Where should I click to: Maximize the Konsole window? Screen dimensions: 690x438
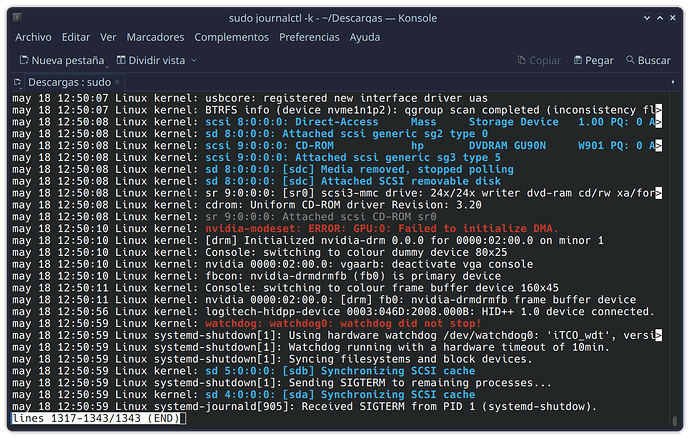(x=660, y=18)
